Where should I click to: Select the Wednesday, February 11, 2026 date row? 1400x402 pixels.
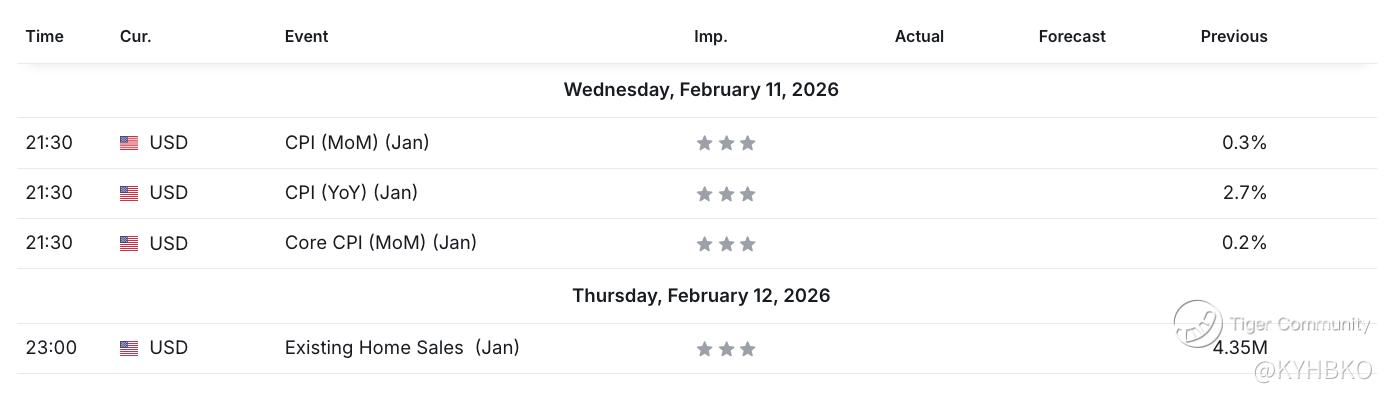pos(701,90)
